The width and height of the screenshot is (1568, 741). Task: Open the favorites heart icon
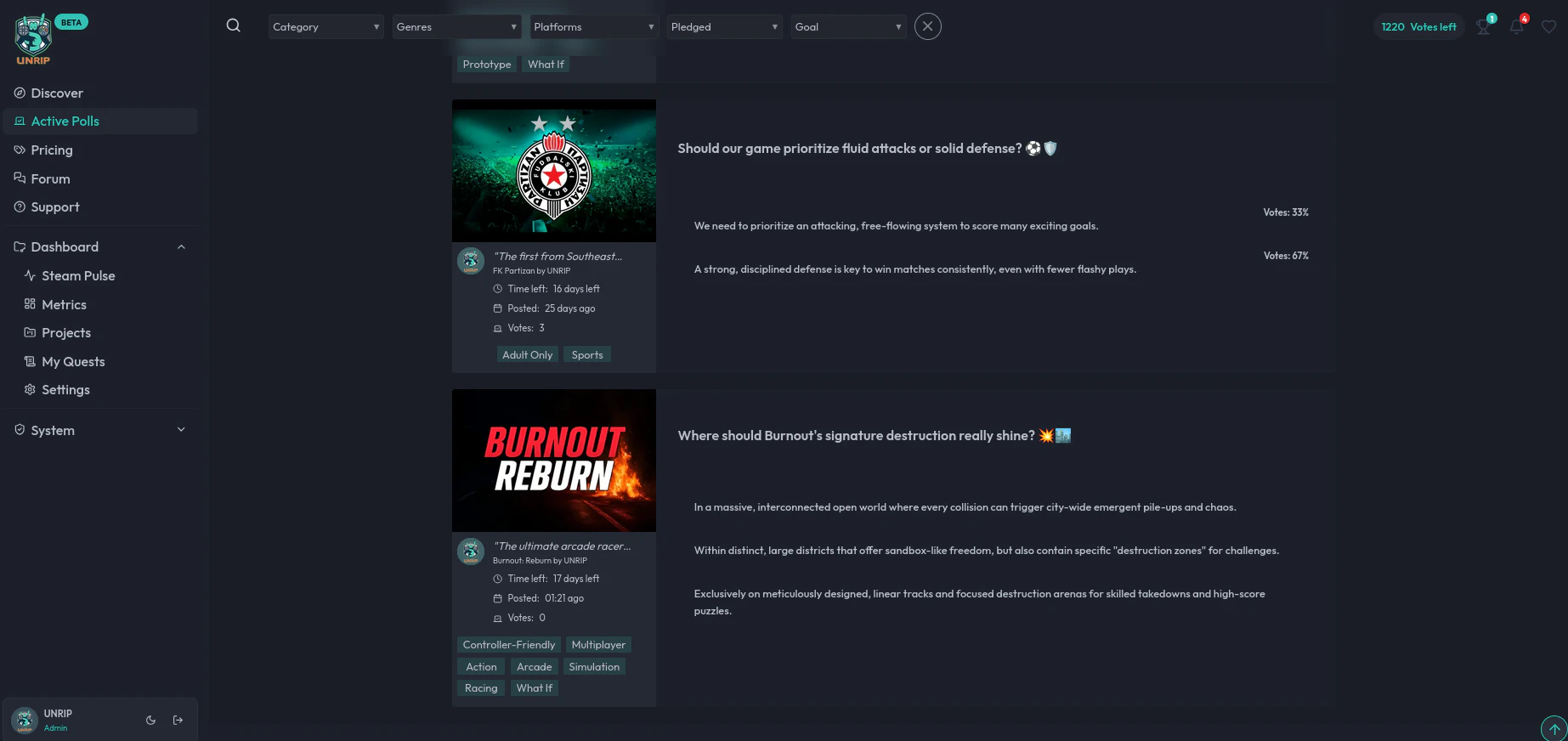coord(1549,26)
